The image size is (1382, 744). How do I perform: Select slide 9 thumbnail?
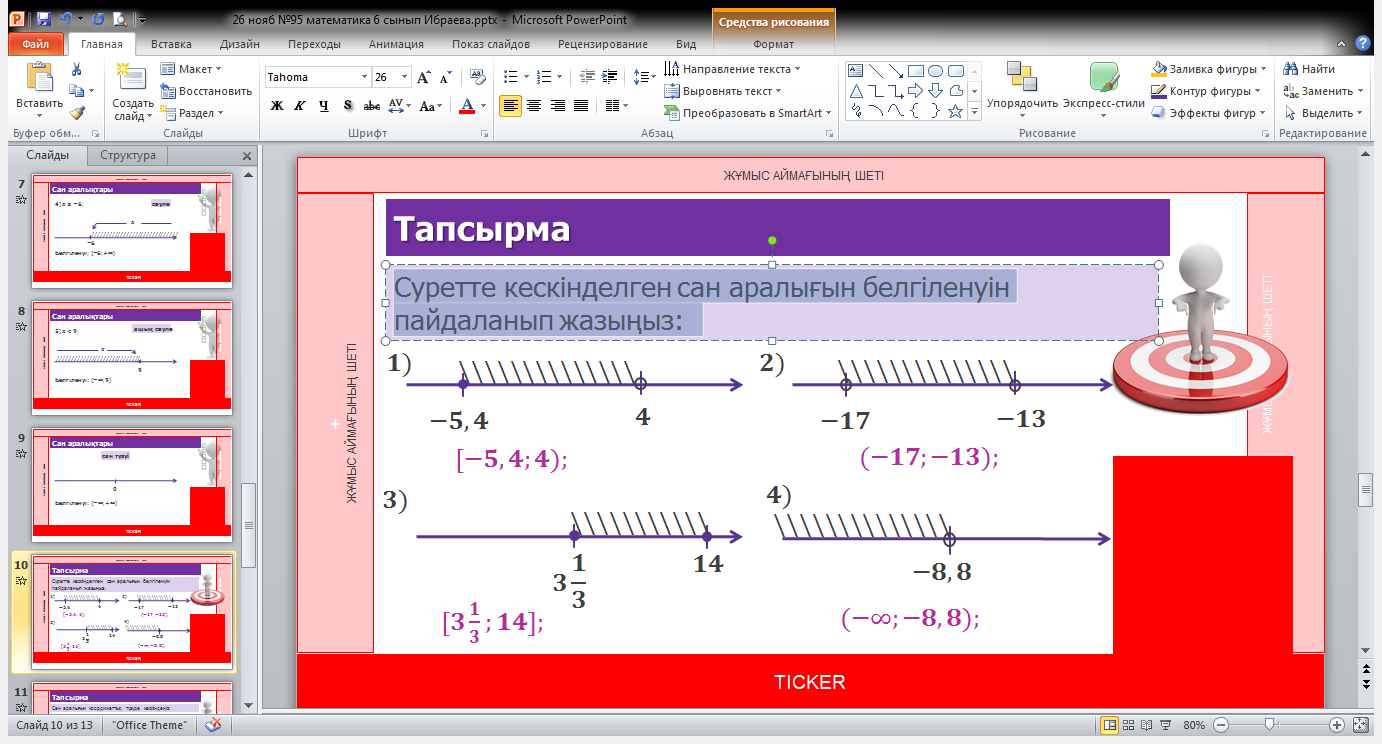132,485
